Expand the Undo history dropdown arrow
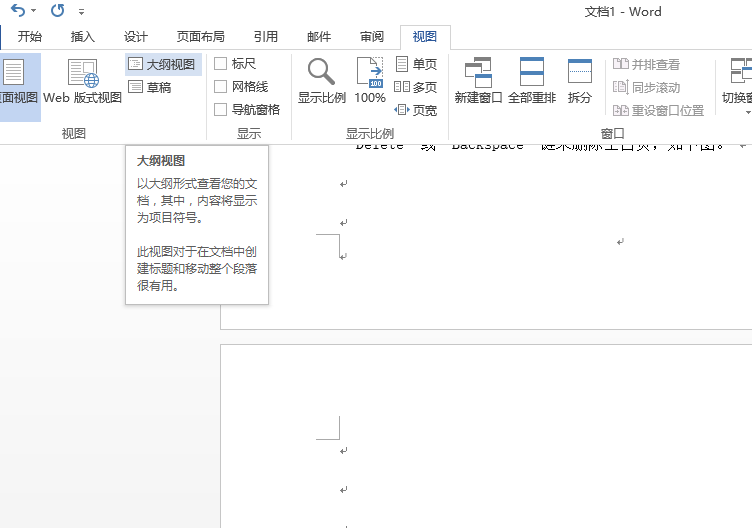This screenshot has height=528, width=752. coord(34,12)
